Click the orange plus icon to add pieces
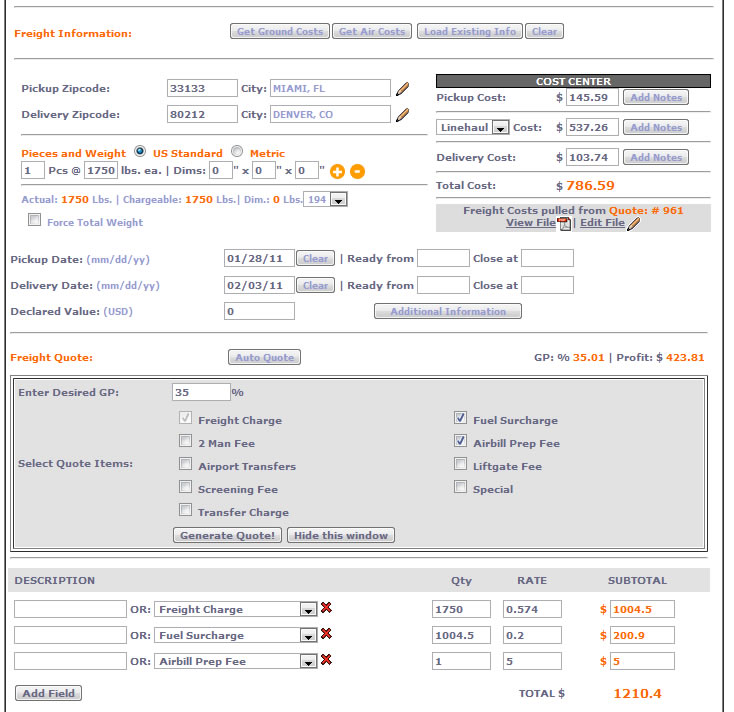The width and height of the screenshot is (734, 712). pos(338,171)
